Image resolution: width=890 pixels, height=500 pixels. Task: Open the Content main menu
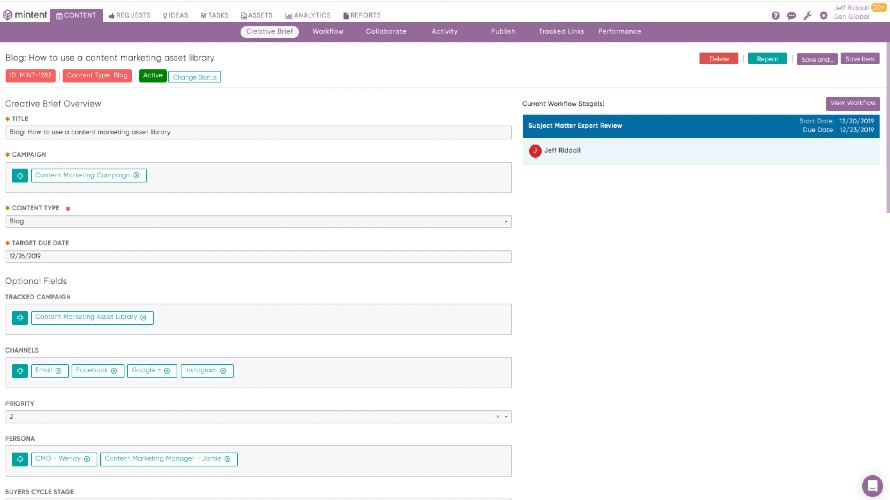(x=76, y=15)
